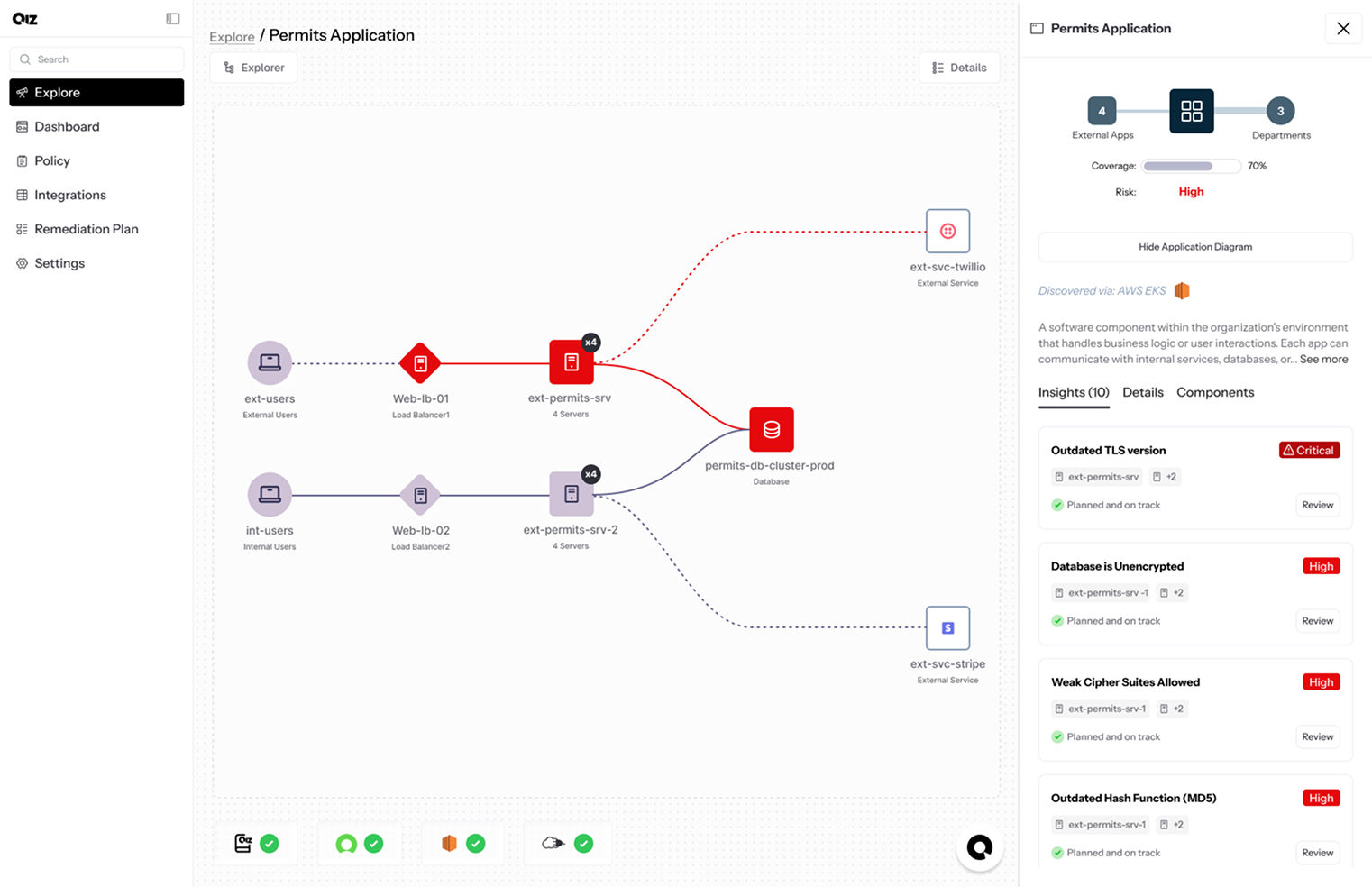Select the red Web-lb-01 load balancer node
Viewport: 1372px width, 887px height.
(x=420, y=363)
